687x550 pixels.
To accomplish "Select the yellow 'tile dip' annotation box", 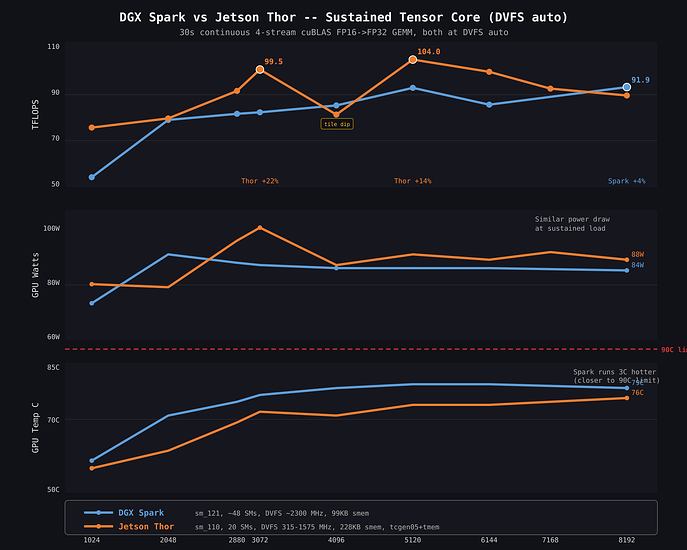I will click(337, 124).
